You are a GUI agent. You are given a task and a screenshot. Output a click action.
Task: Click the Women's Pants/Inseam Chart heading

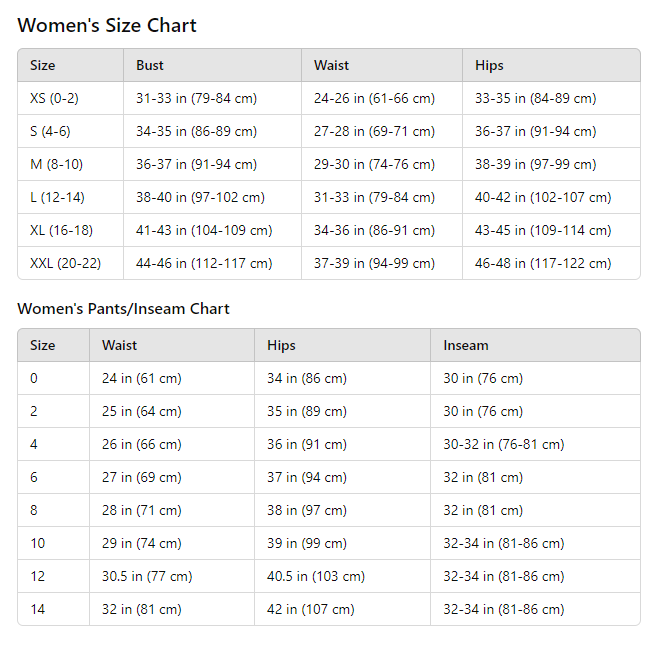pos(123,309)
